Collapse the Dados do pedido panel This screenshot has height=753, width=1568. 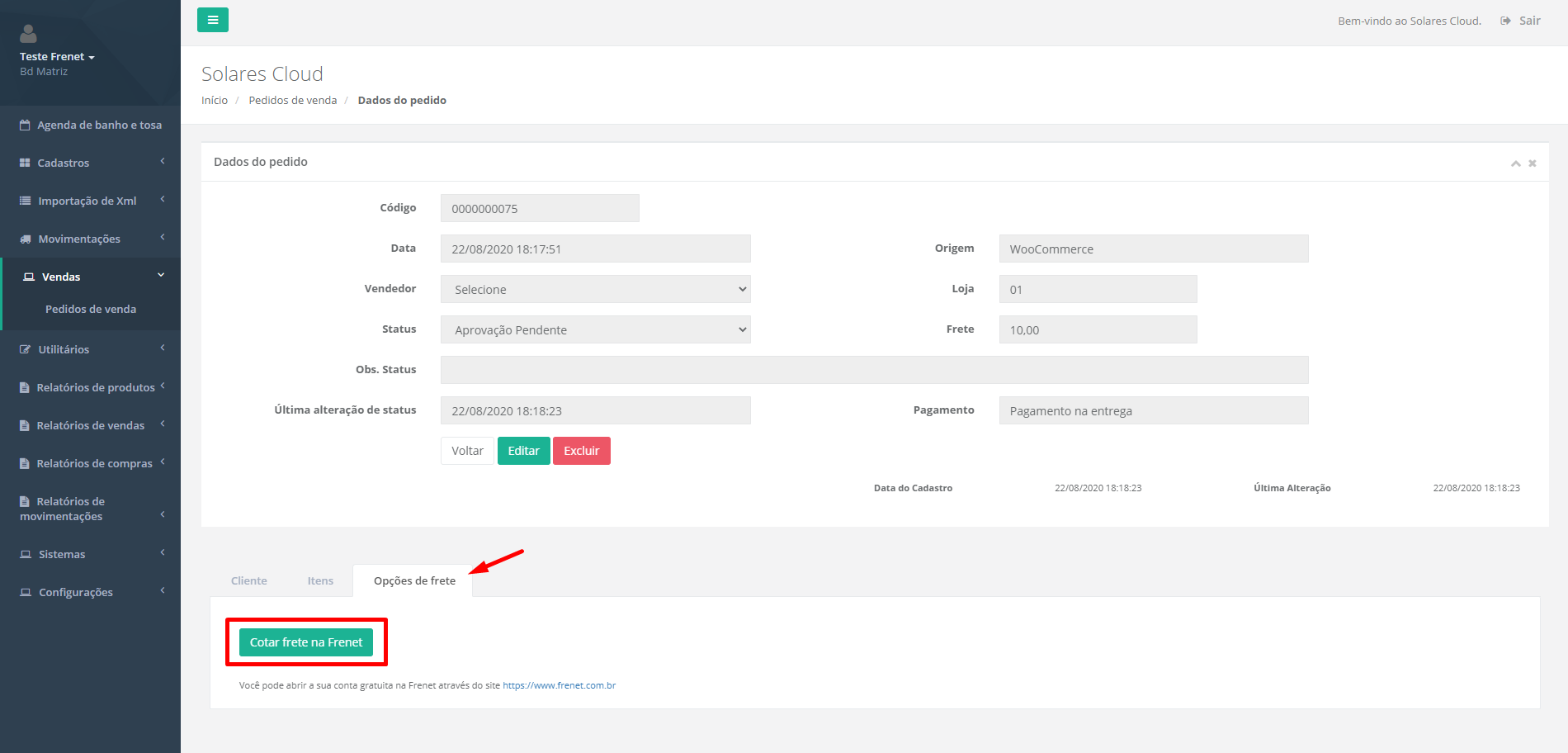click(1515, 163)
